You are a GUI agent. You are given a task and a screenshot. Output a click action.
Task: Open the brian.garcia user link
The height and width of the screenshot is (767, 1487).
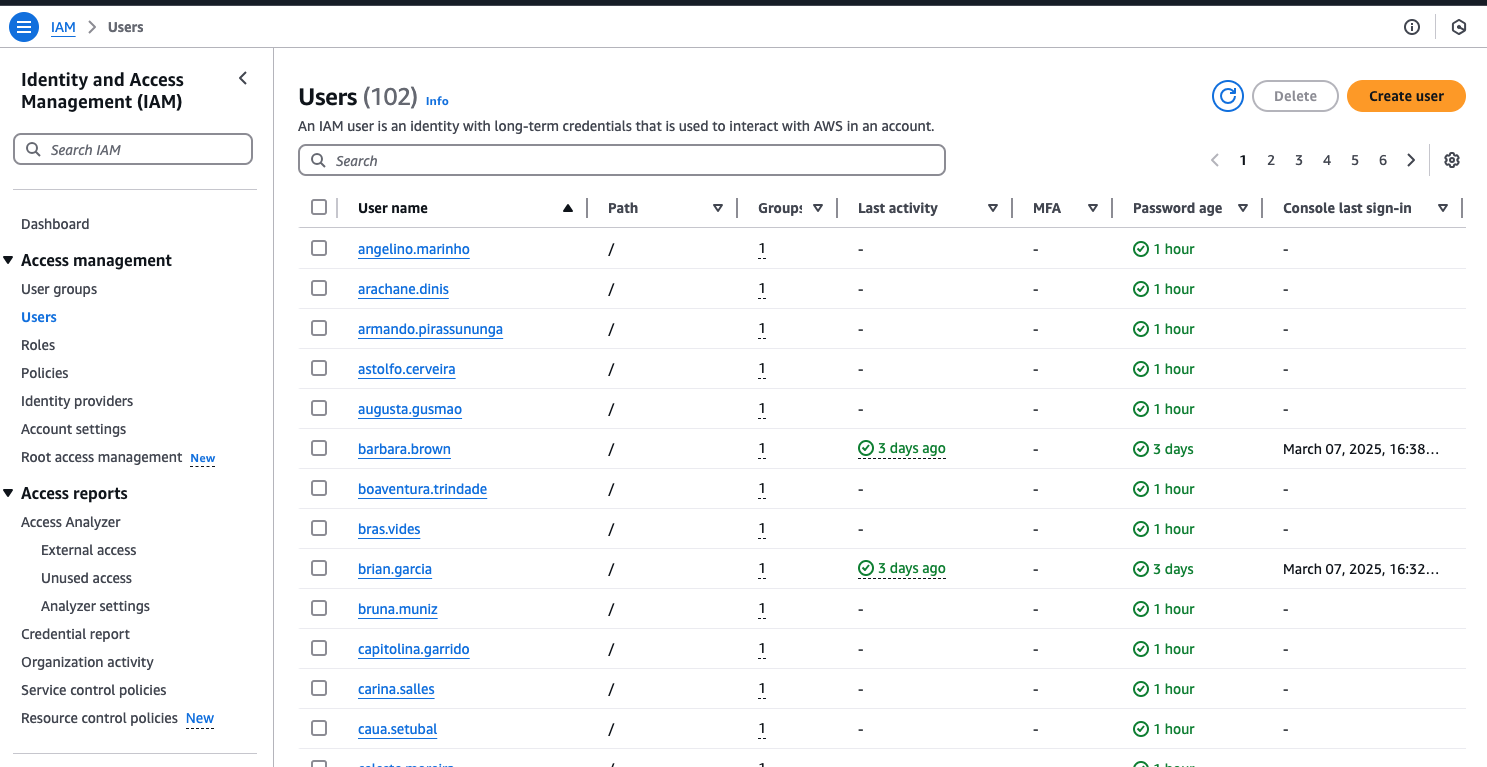click(x=395, y=569)
